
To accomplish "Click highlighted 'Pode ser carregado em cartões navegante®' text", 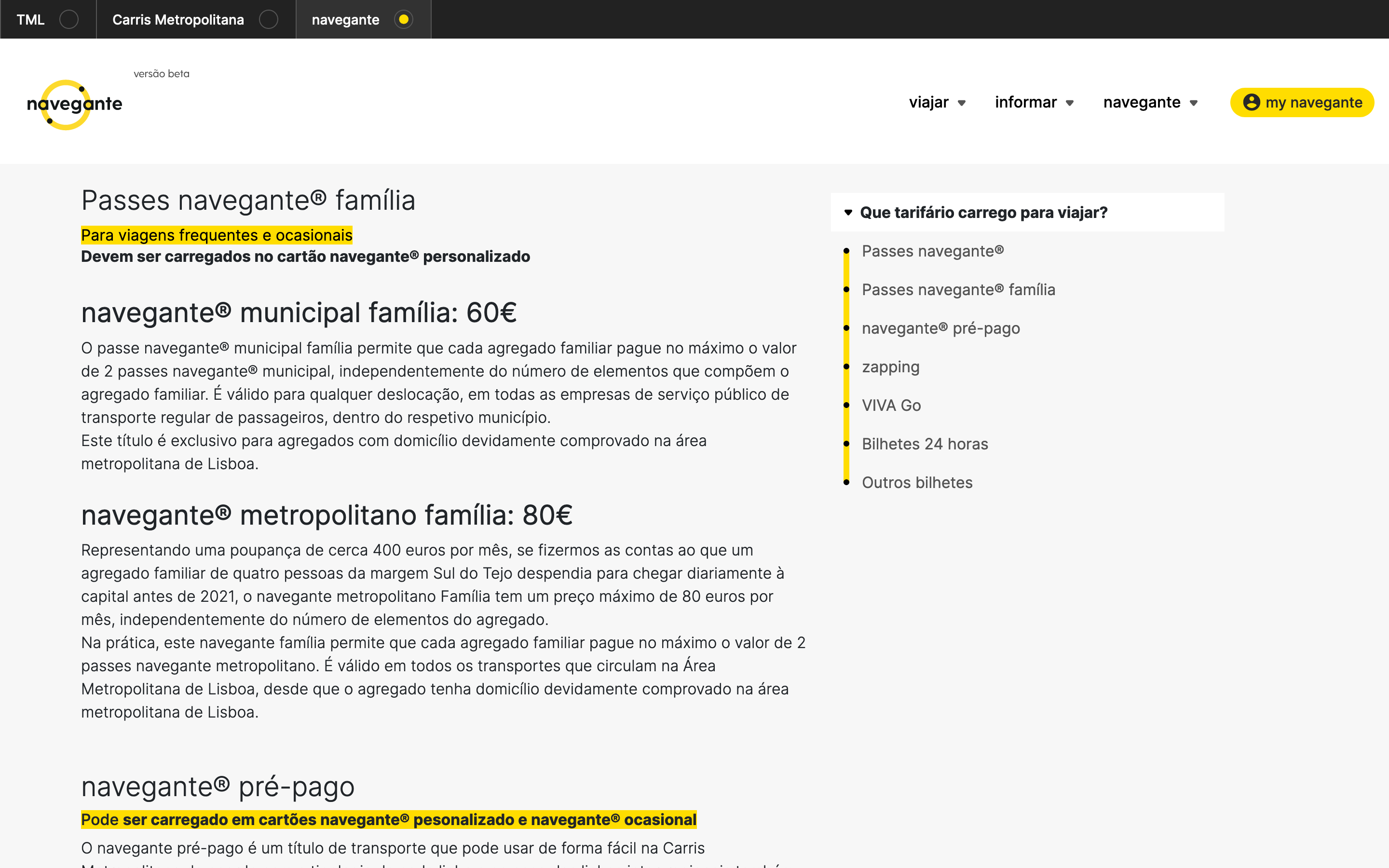I will pos(389,820).
